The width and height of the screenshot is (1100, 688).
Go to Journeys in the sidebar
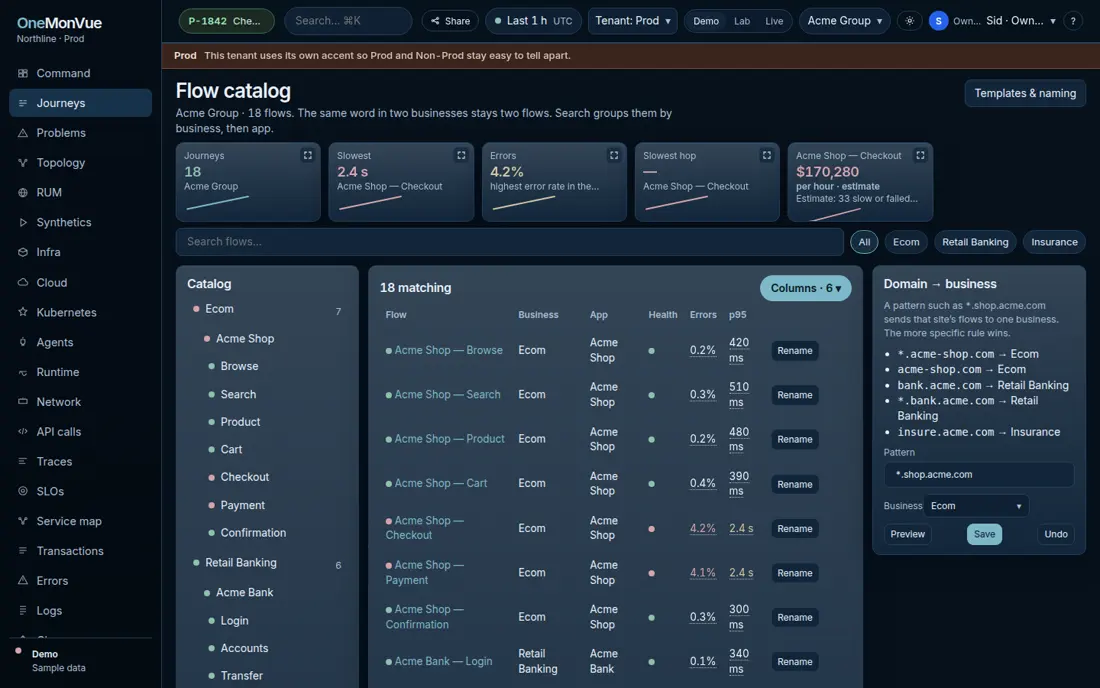(x=81, y=103)
